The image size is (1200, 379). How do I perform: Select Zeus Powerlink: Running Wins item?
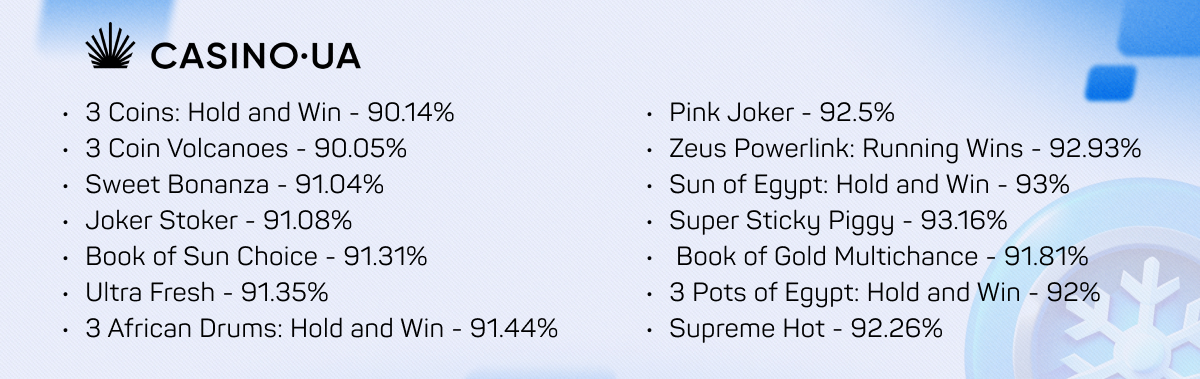[906, 149]
